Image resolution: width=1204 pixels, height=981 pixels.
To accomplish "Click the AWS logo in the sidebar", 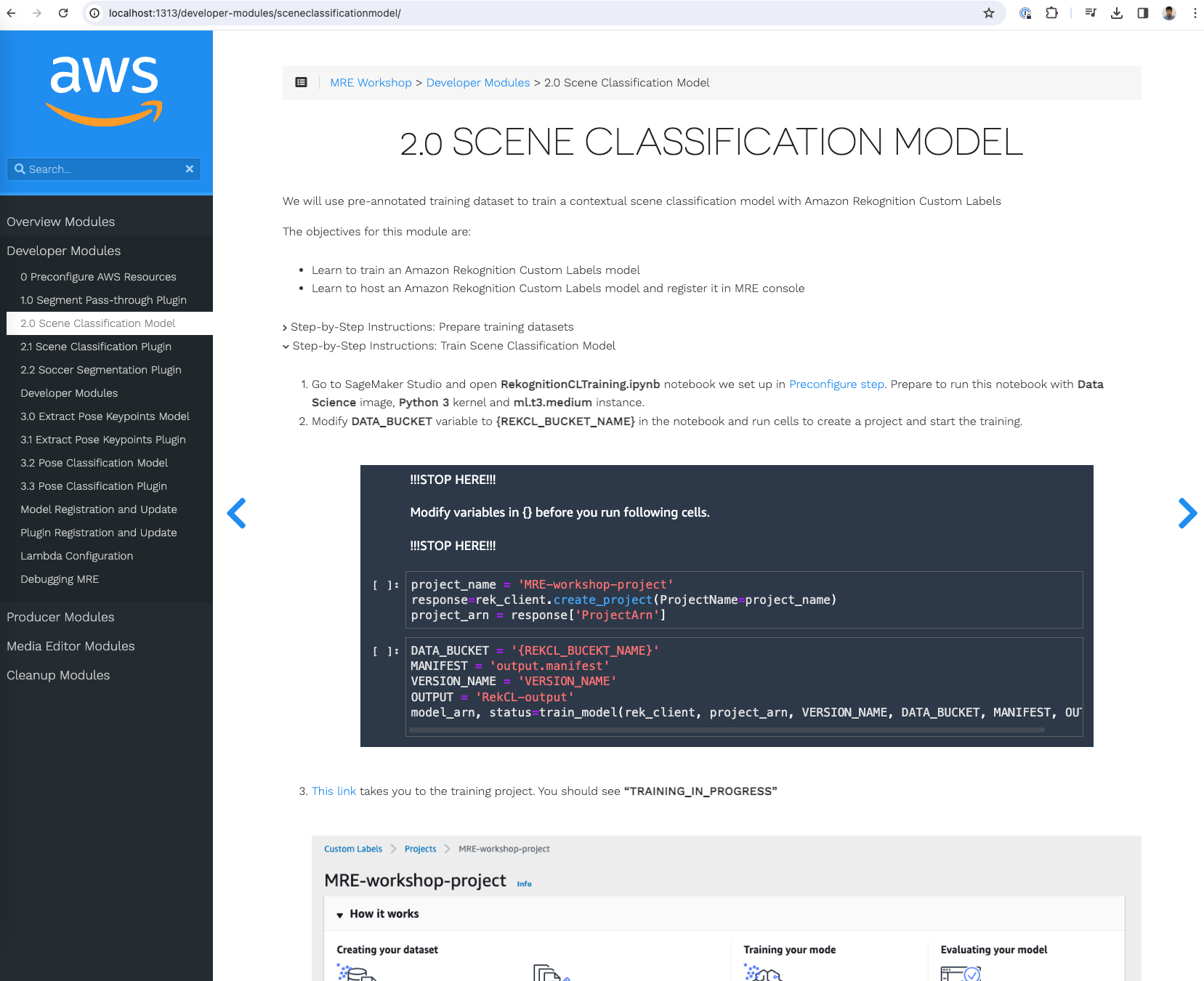I will 105,91.
